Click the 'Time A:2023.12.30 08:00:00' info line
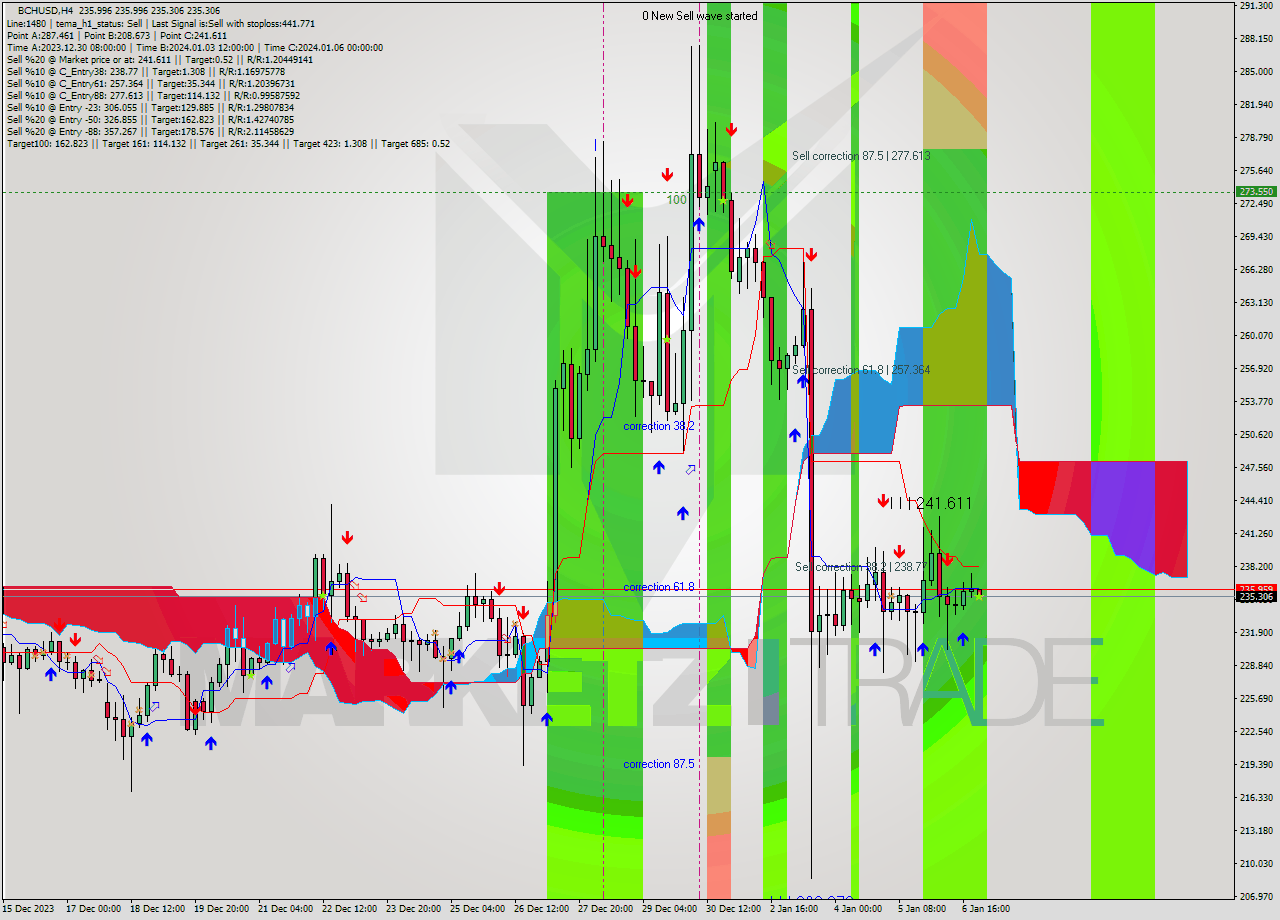The height and width of the screenshot is (920, 1280). point(195,47)
